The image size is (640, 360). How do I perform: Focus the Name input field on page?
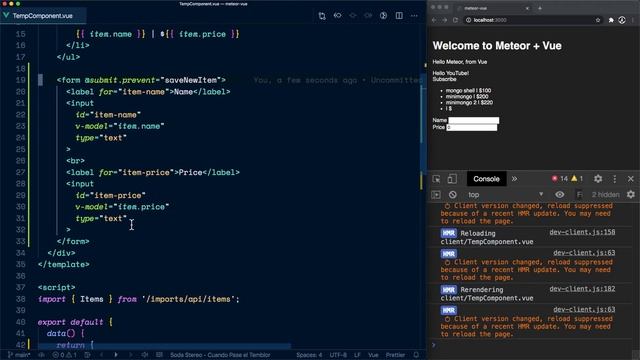tap(474, 120)
